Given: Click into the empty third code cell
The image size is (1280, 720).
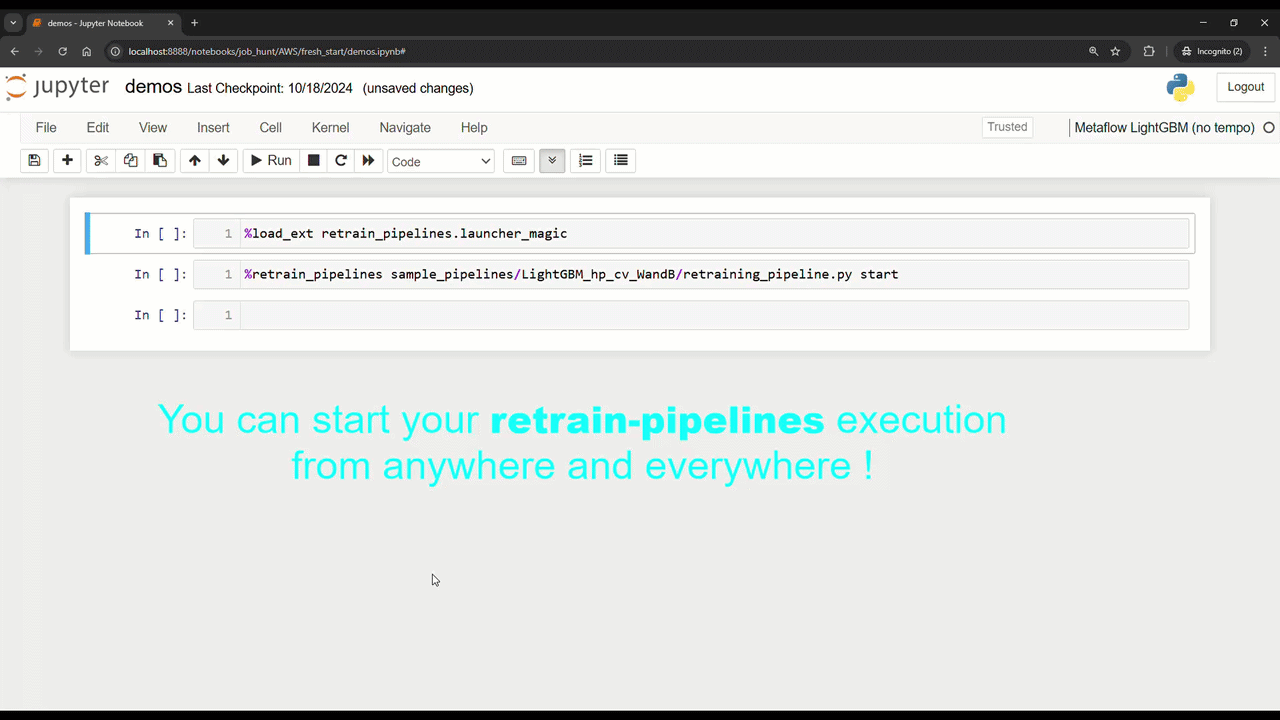Looking at the screenshot, I should (715, 315).
